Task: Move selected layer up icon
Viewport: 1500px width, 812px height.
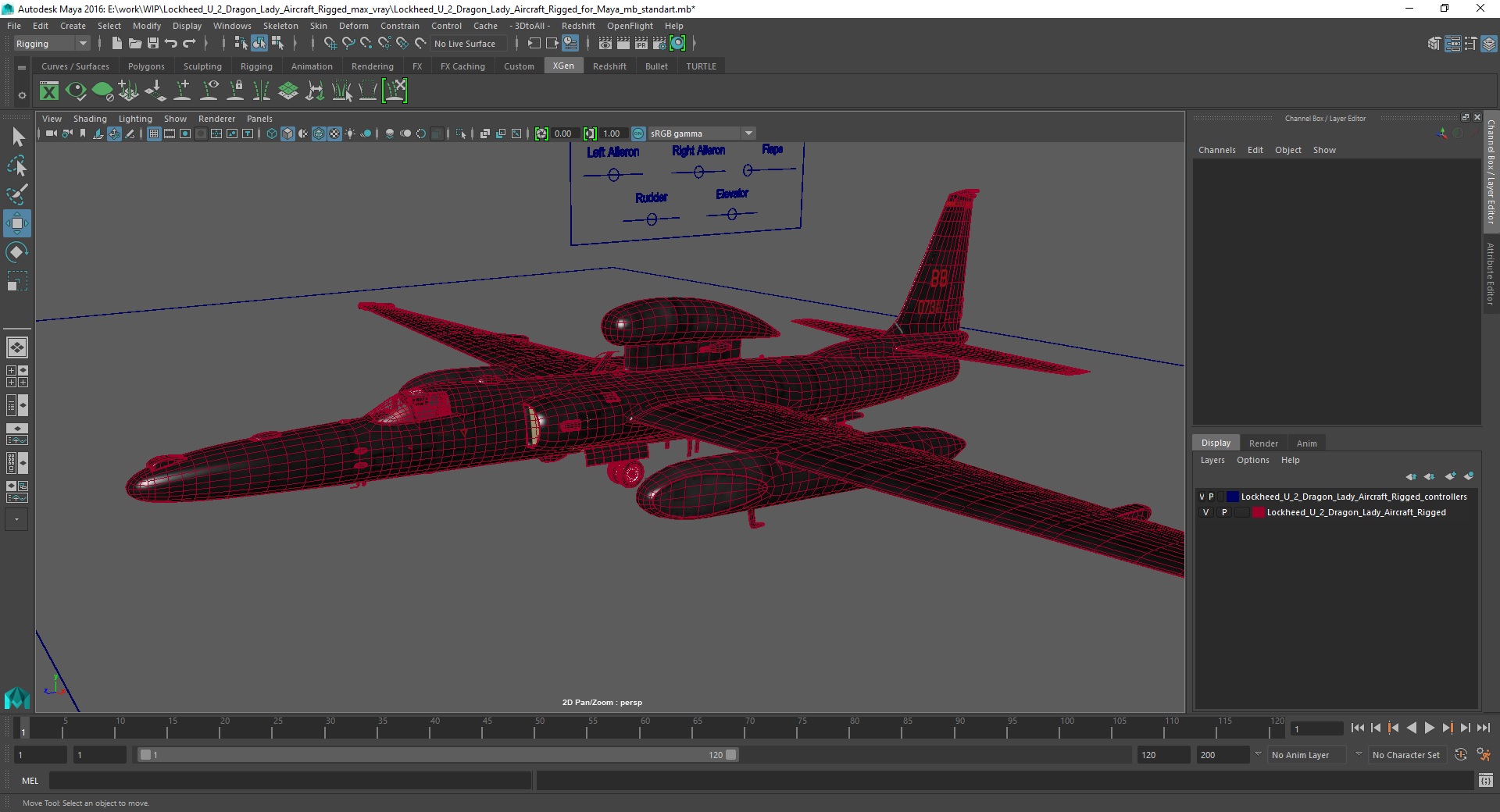Action: [x=1411, y=476]
